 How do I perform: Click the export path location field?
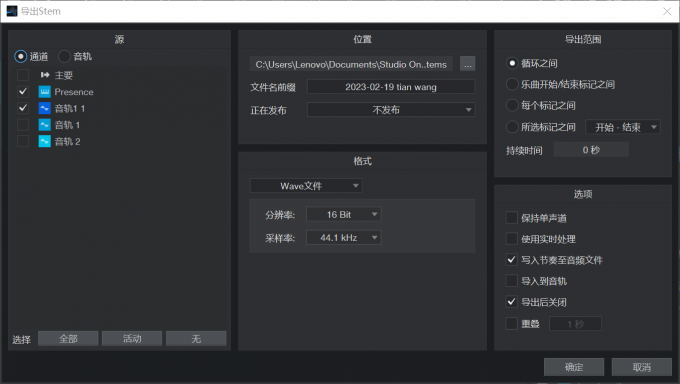[351, 64]
